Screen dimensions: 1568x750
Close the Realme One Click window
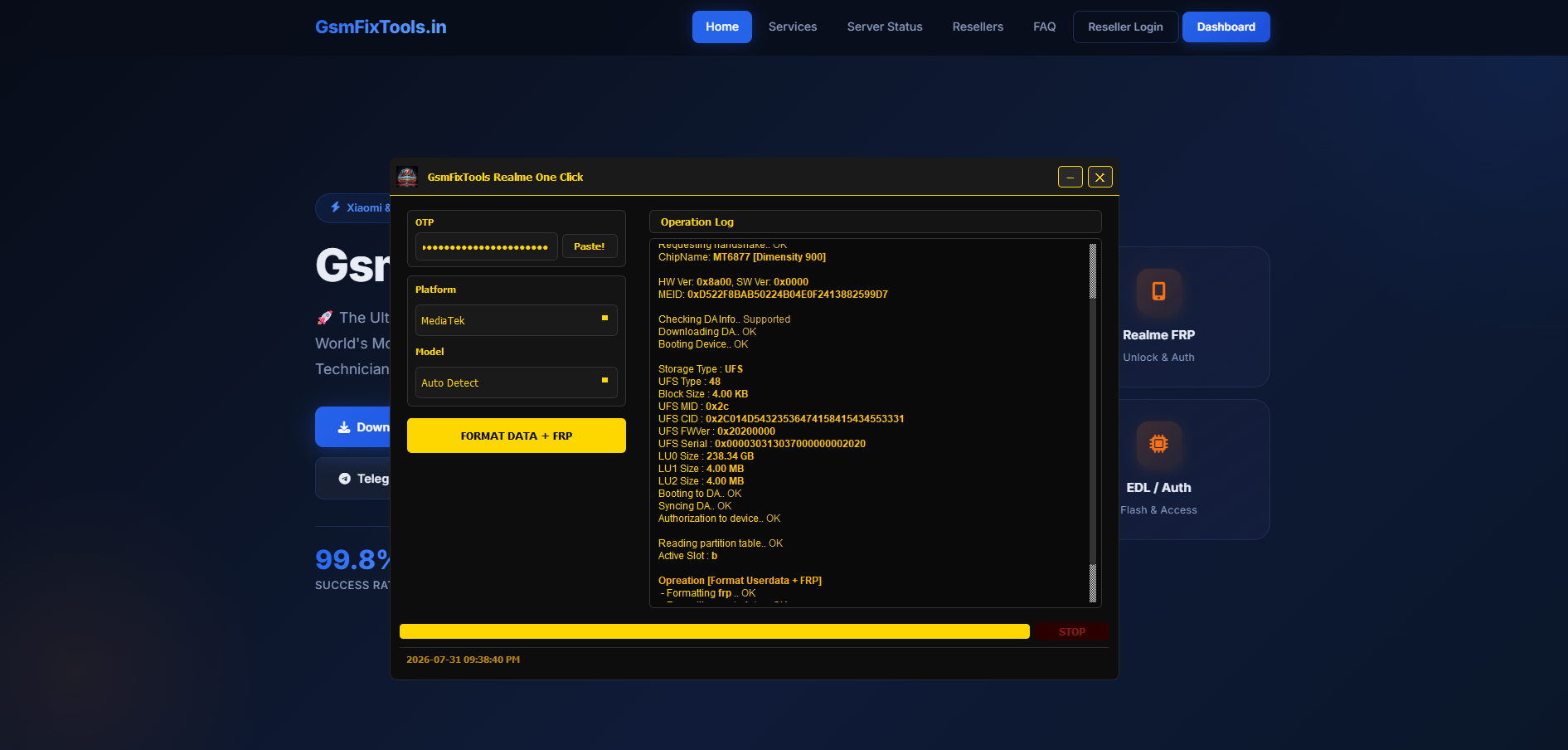coord(1100,177)
